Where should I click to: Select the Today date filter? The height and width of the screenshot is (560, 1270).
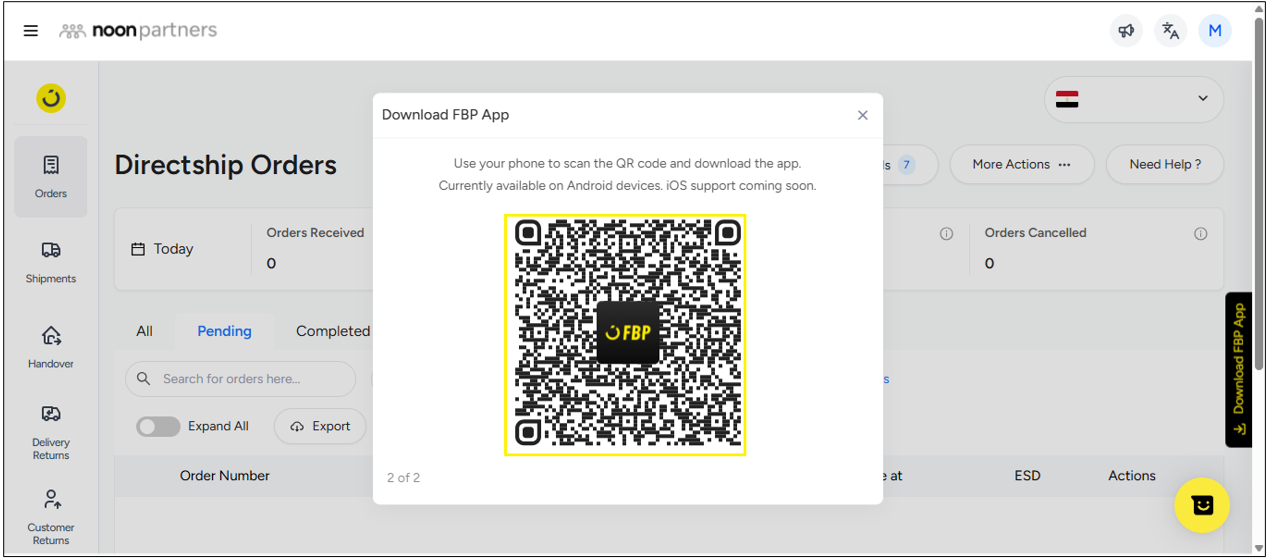tap(162, 249)
